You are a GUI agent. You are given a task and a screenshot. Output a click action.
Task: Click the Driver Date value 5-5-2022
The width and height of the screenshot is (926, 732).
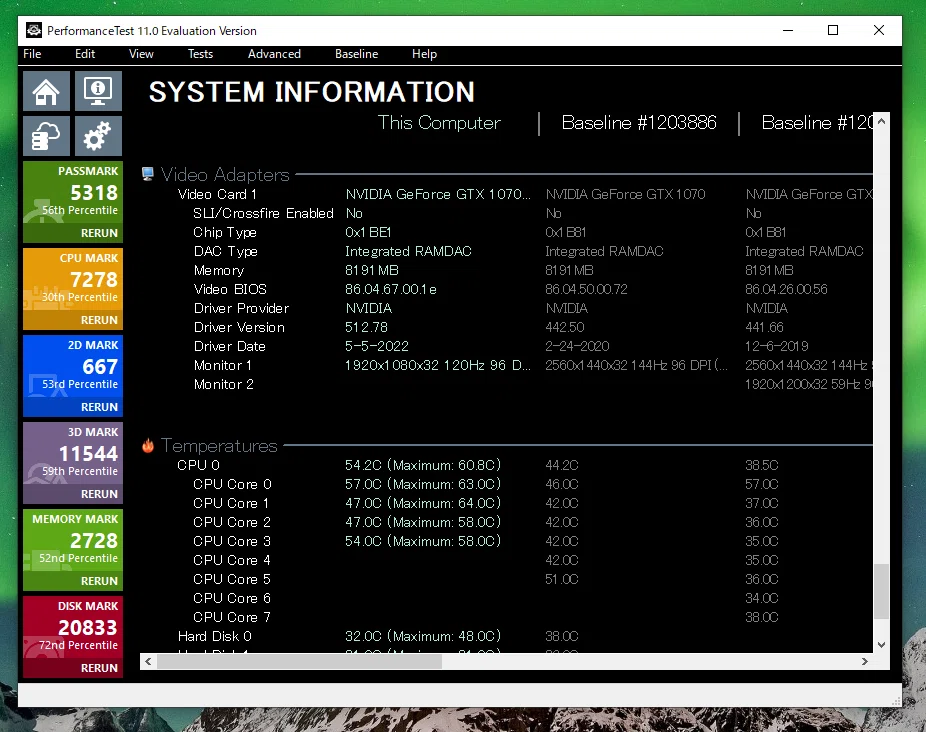pyautogui.click(x=377, y=346)
